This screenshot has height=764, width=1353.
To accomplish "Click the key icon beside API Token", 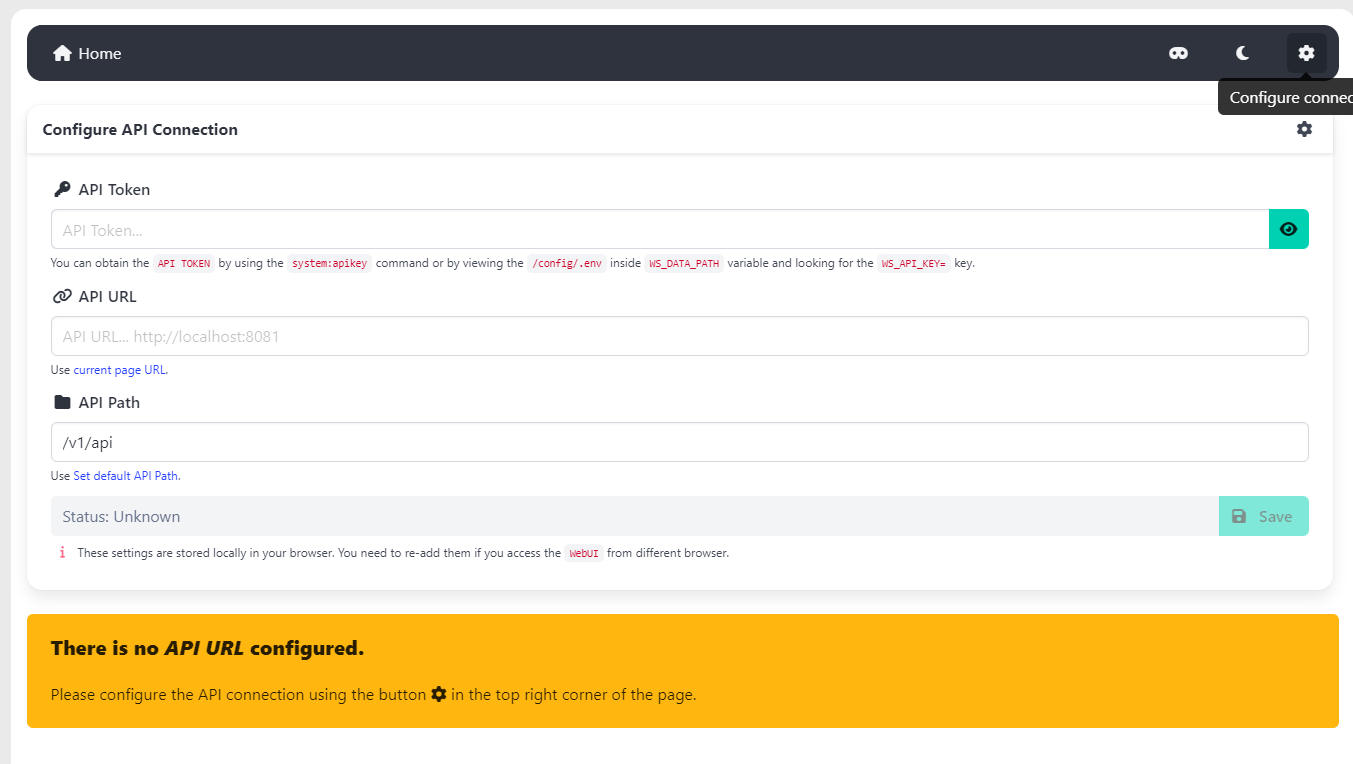I will (62, 189).
